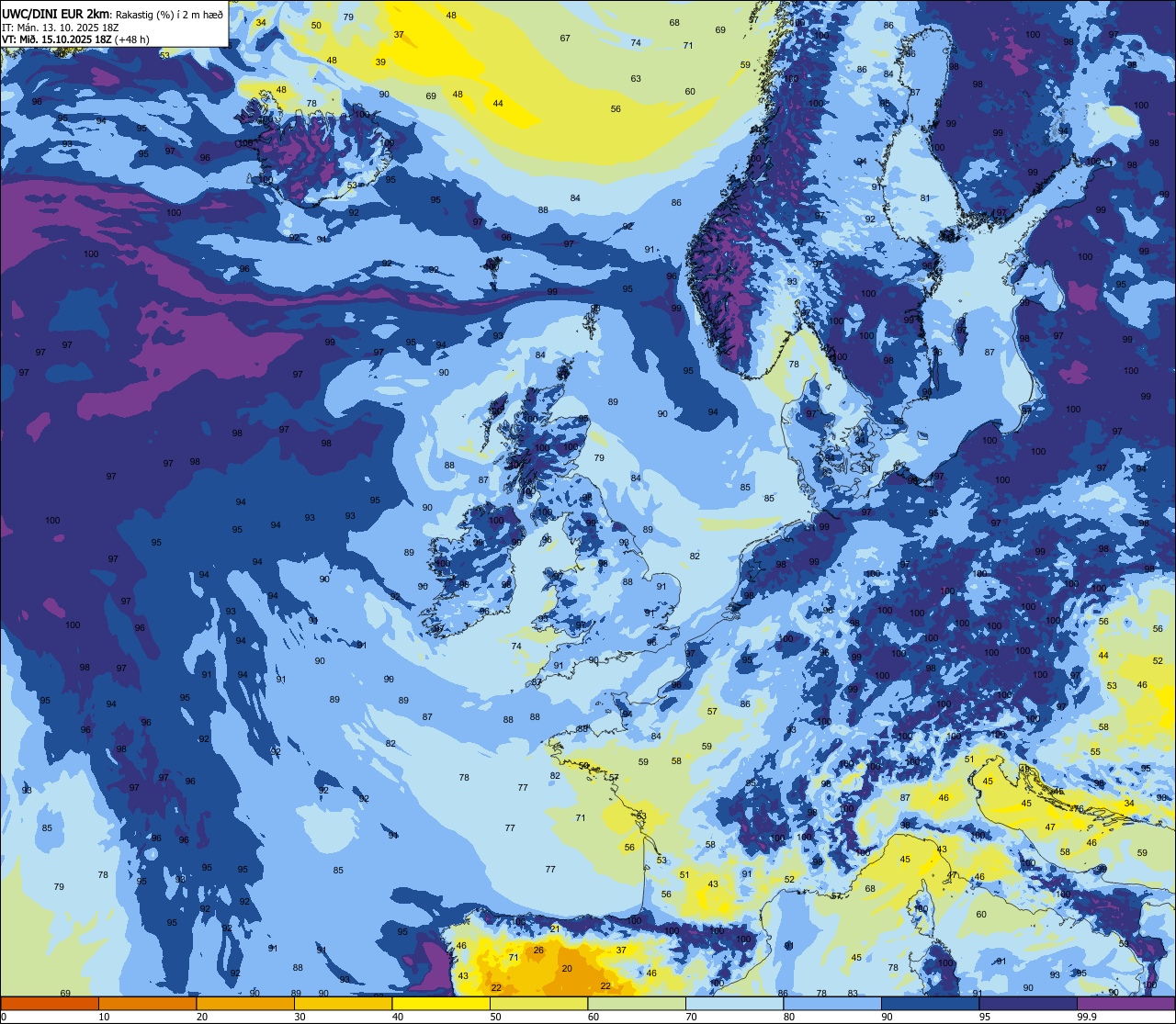Click the humidity value '21' over Spain
This screenshot has width=1176, height=1024.
pyautogui.click(x=555, y=929)
